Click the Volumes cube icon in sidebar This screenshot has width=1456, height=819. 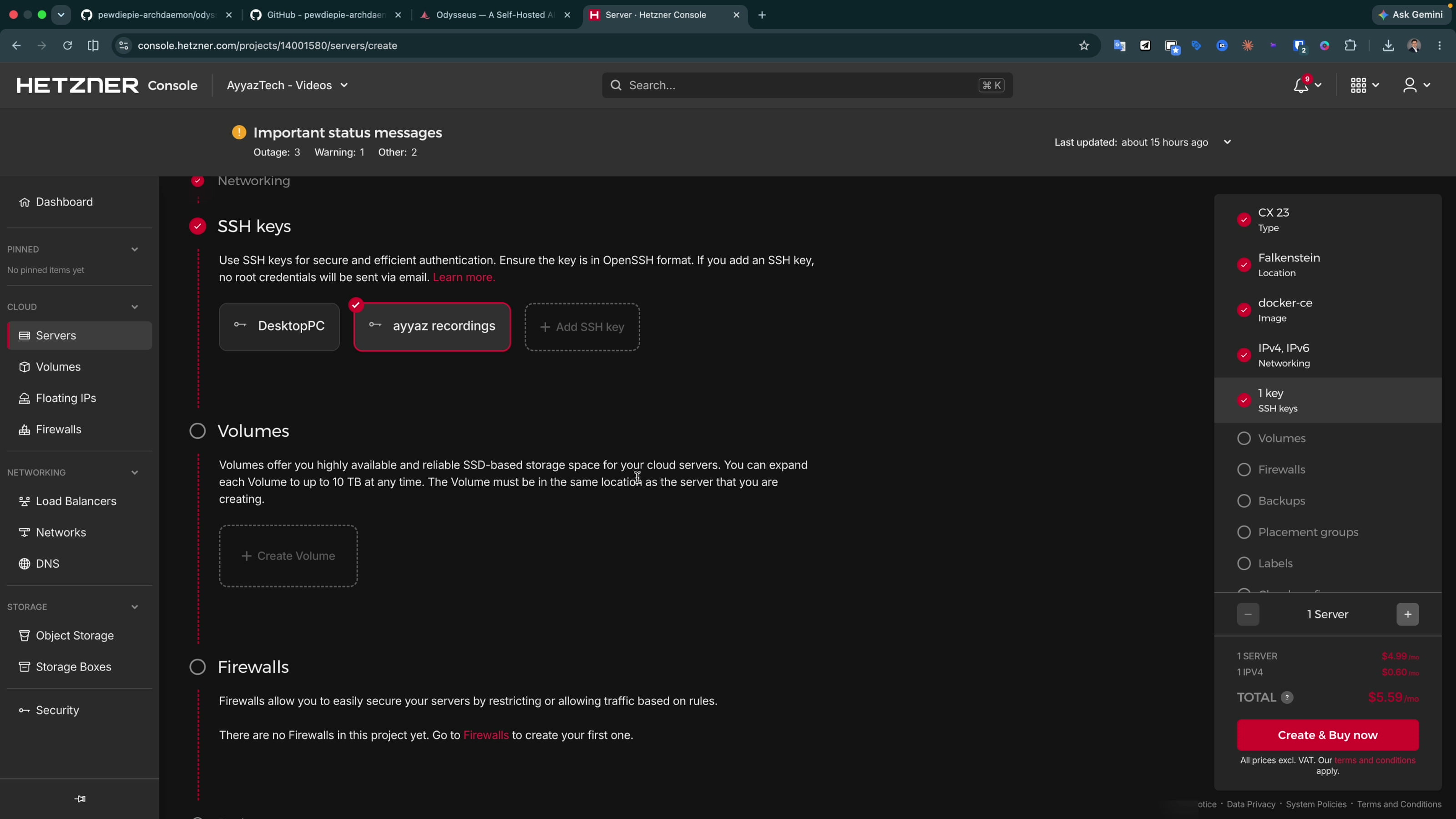(x=24, y=367)
